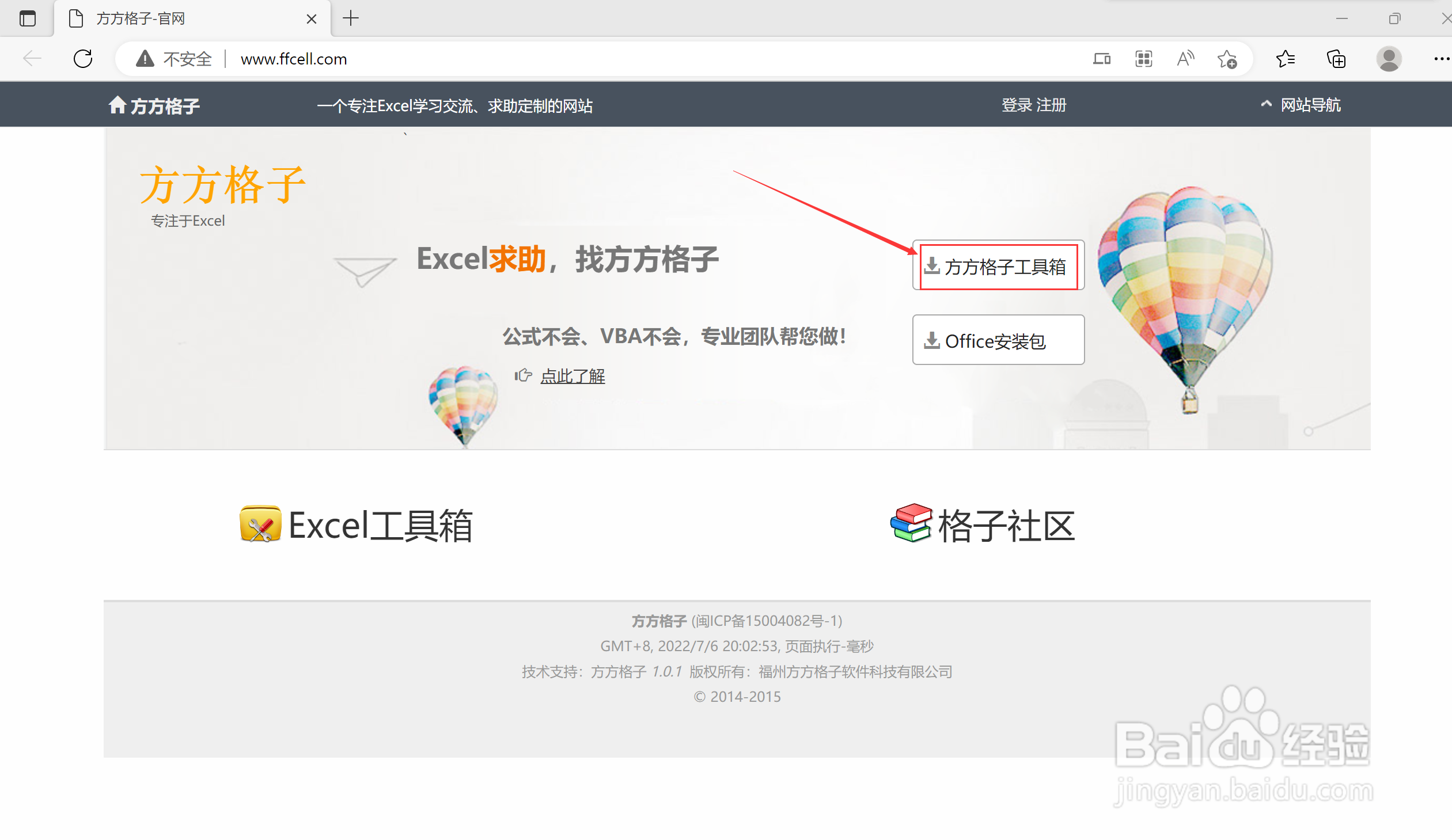The height and width of the screenshot is (840, 1452).
Task: Open the Edge settings and more menu
Action: click(1441, 59)
